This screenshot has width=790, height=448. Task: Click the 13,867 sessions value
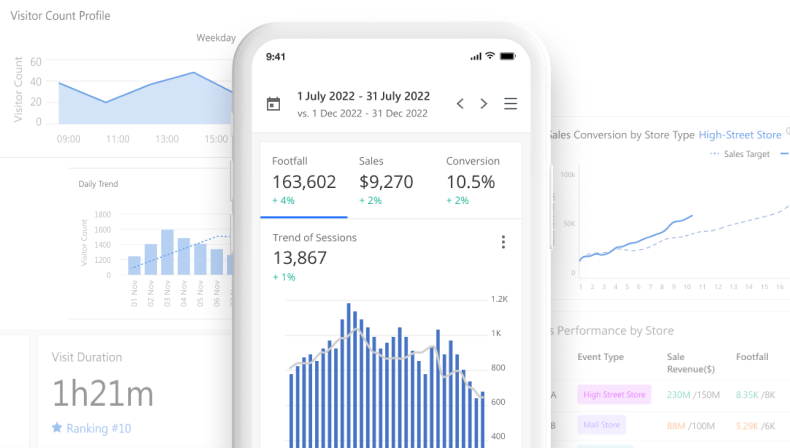300,258
